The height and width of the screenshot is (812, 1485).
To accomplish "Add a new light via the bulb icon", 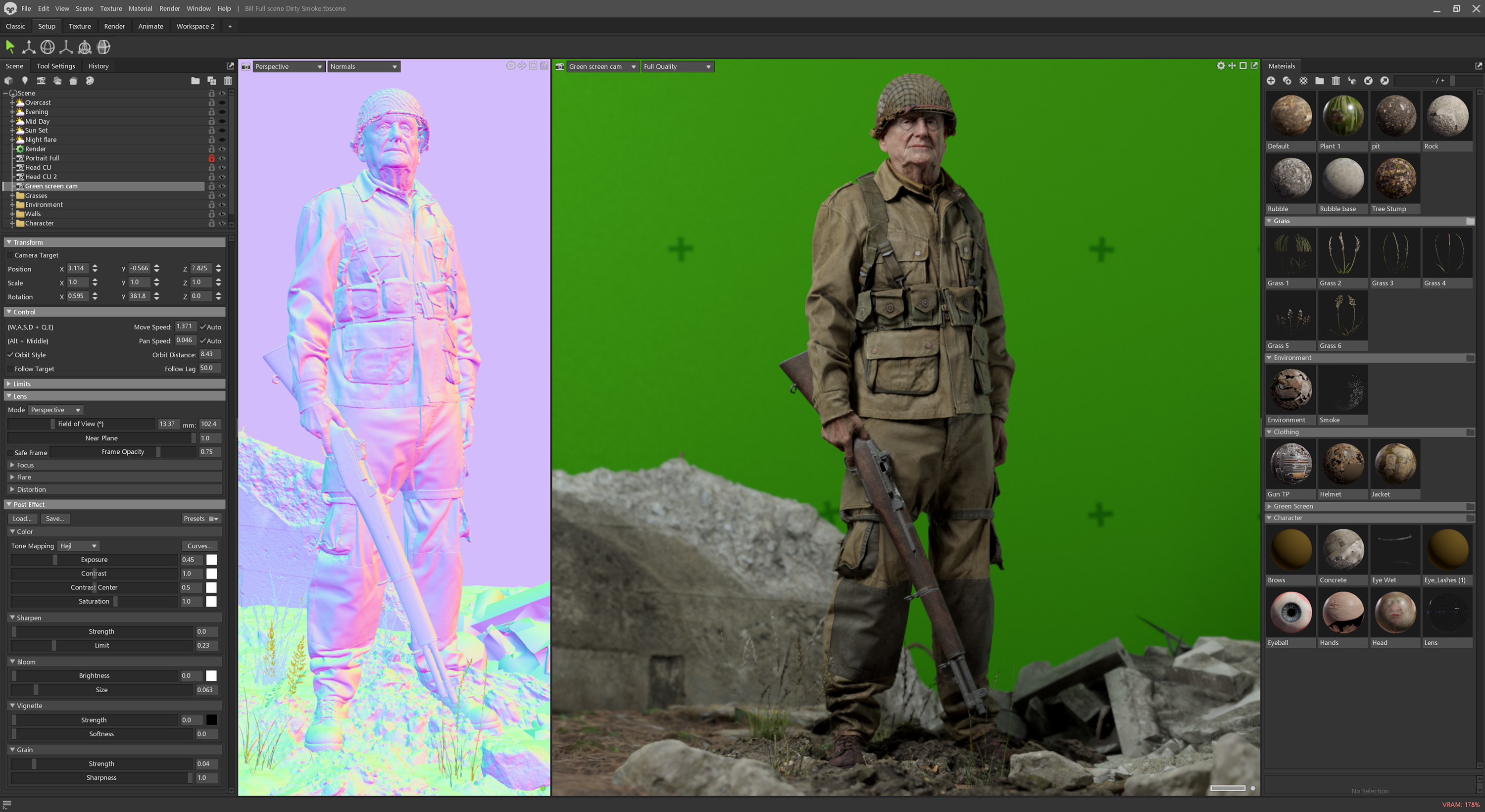I will pos(24,81).
